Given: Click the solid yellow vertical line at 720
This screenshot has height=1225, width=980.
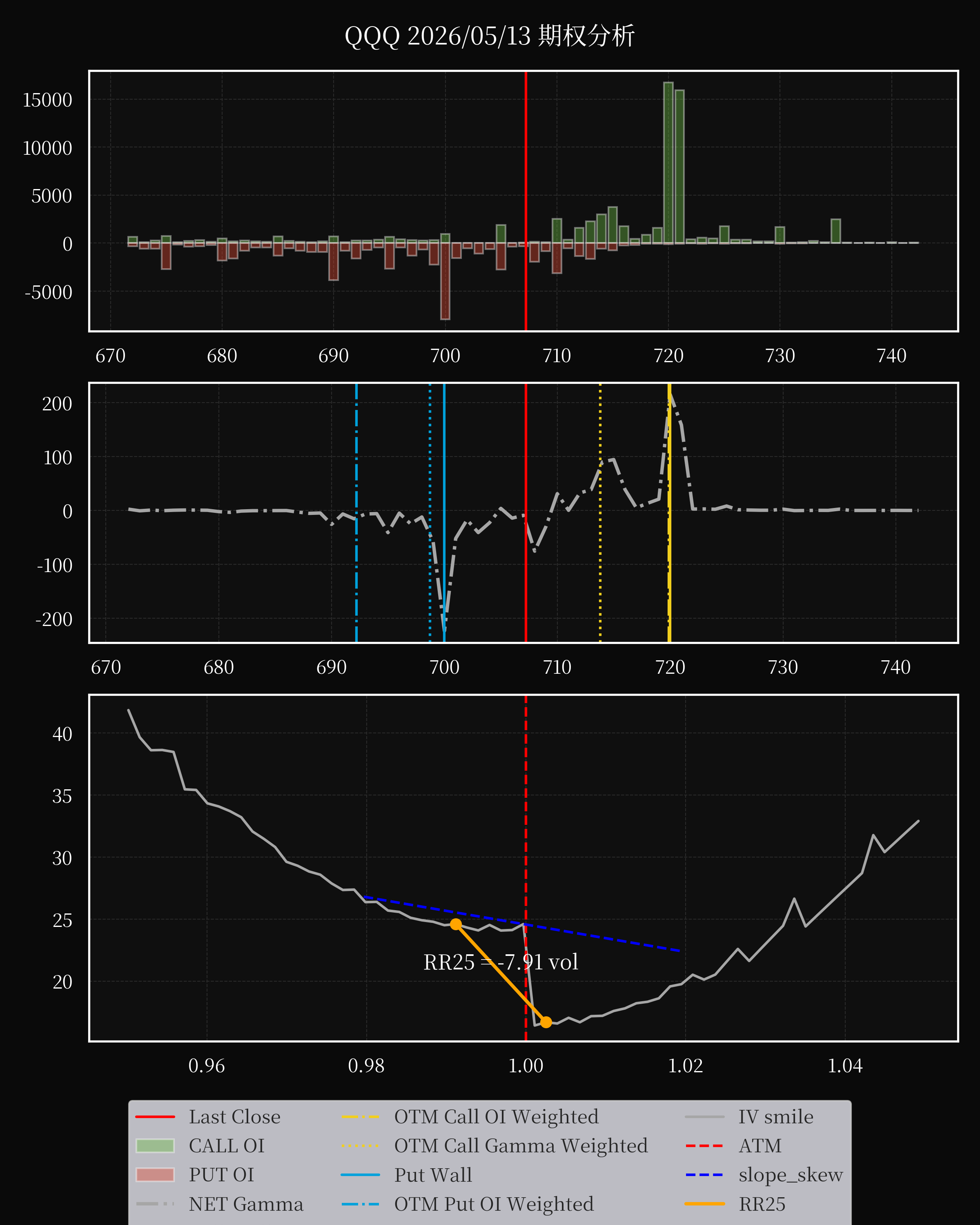Looking at the screenshot, I should 669,513.
